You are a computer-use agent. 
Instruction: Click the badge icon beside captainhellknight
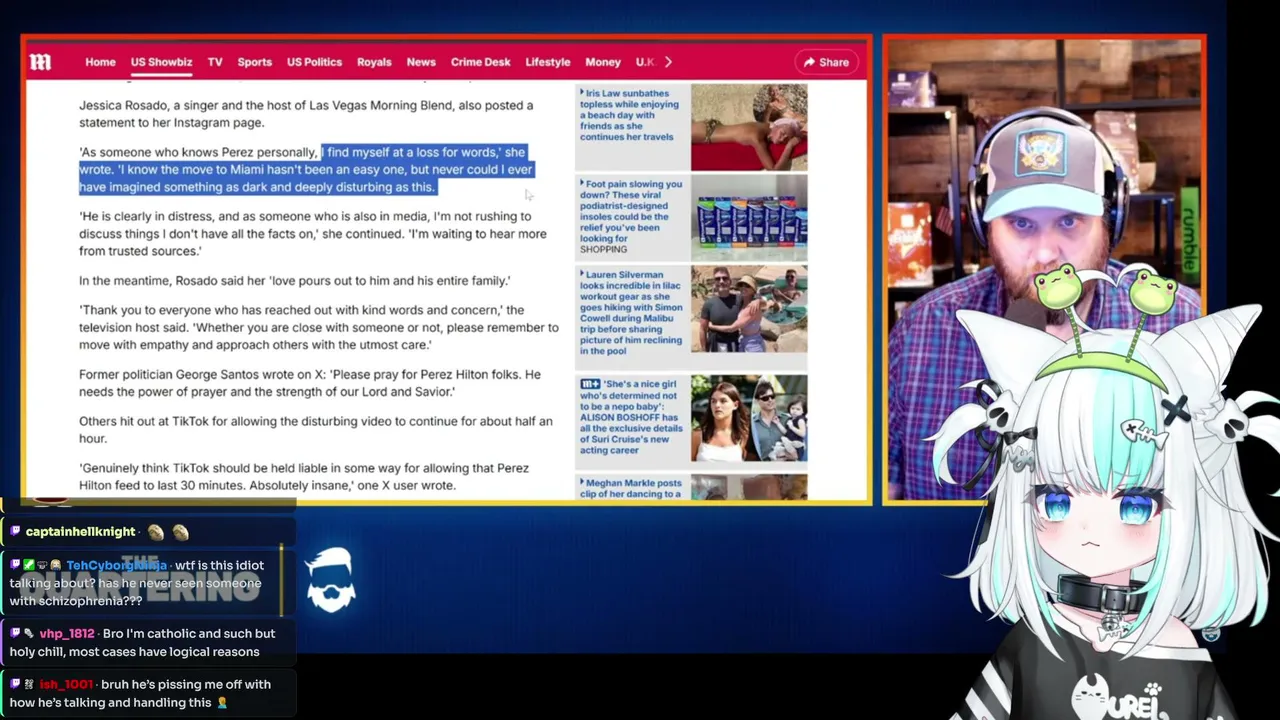point(16,532)
